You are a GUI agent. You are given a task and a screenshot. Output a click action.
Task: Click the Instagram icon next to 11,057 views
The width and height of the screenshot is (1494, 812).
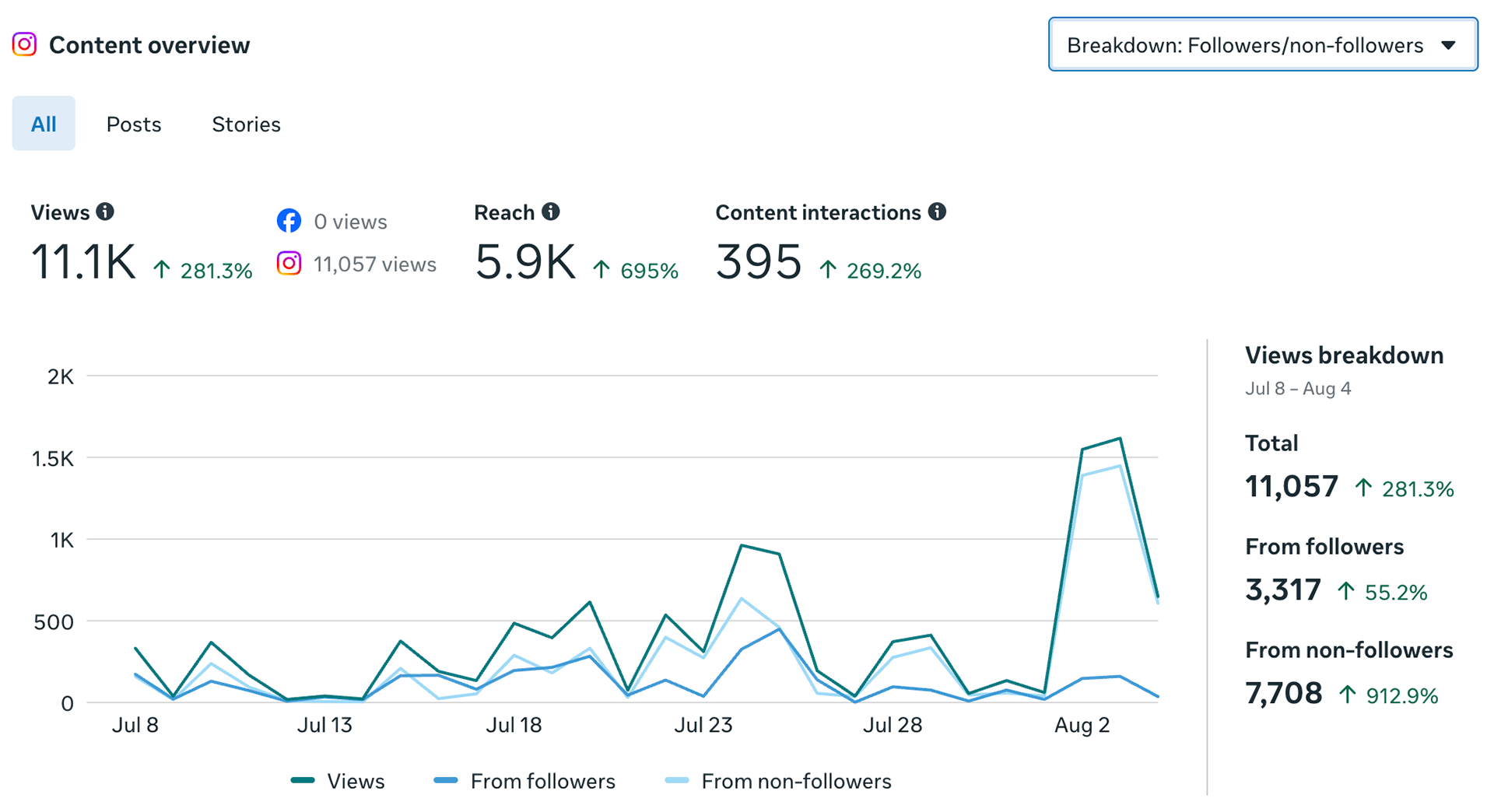click(x=289, y=264)
